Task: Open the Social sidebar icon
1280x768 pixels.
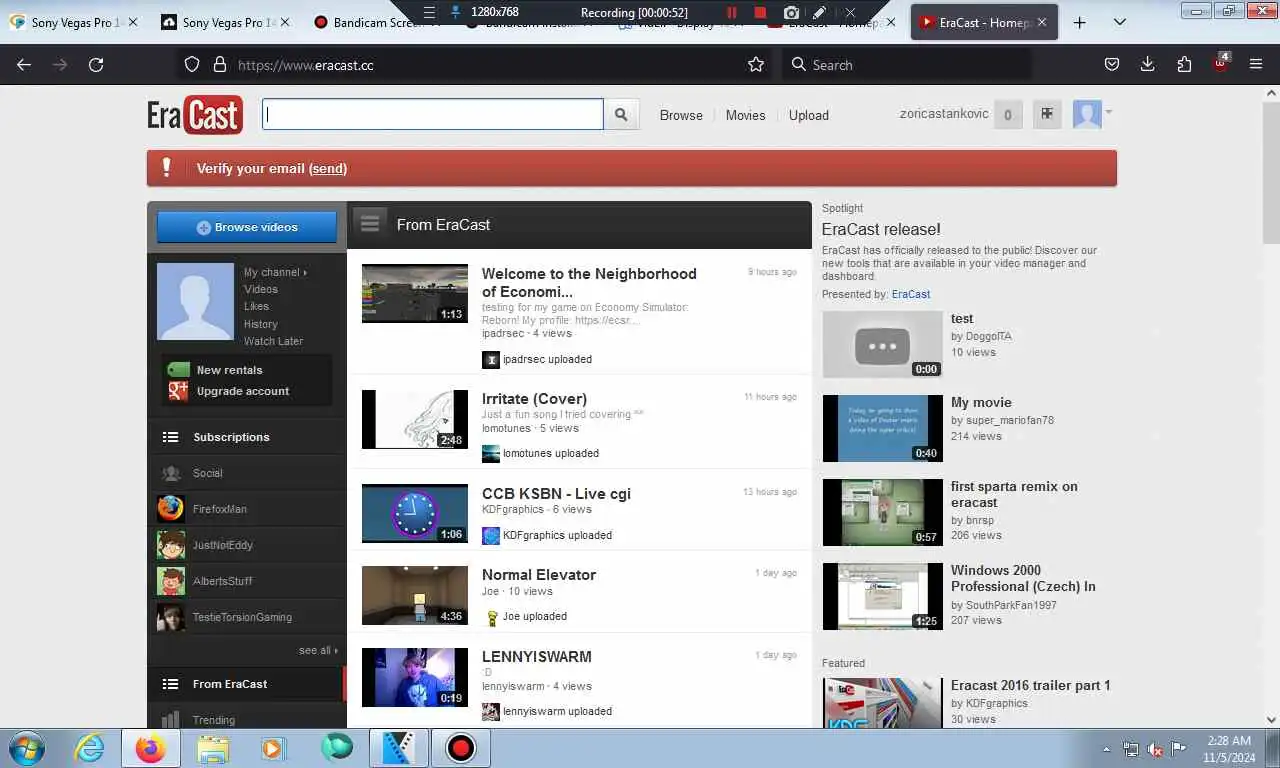Action: pyautogui.click(x=171, y=473)
